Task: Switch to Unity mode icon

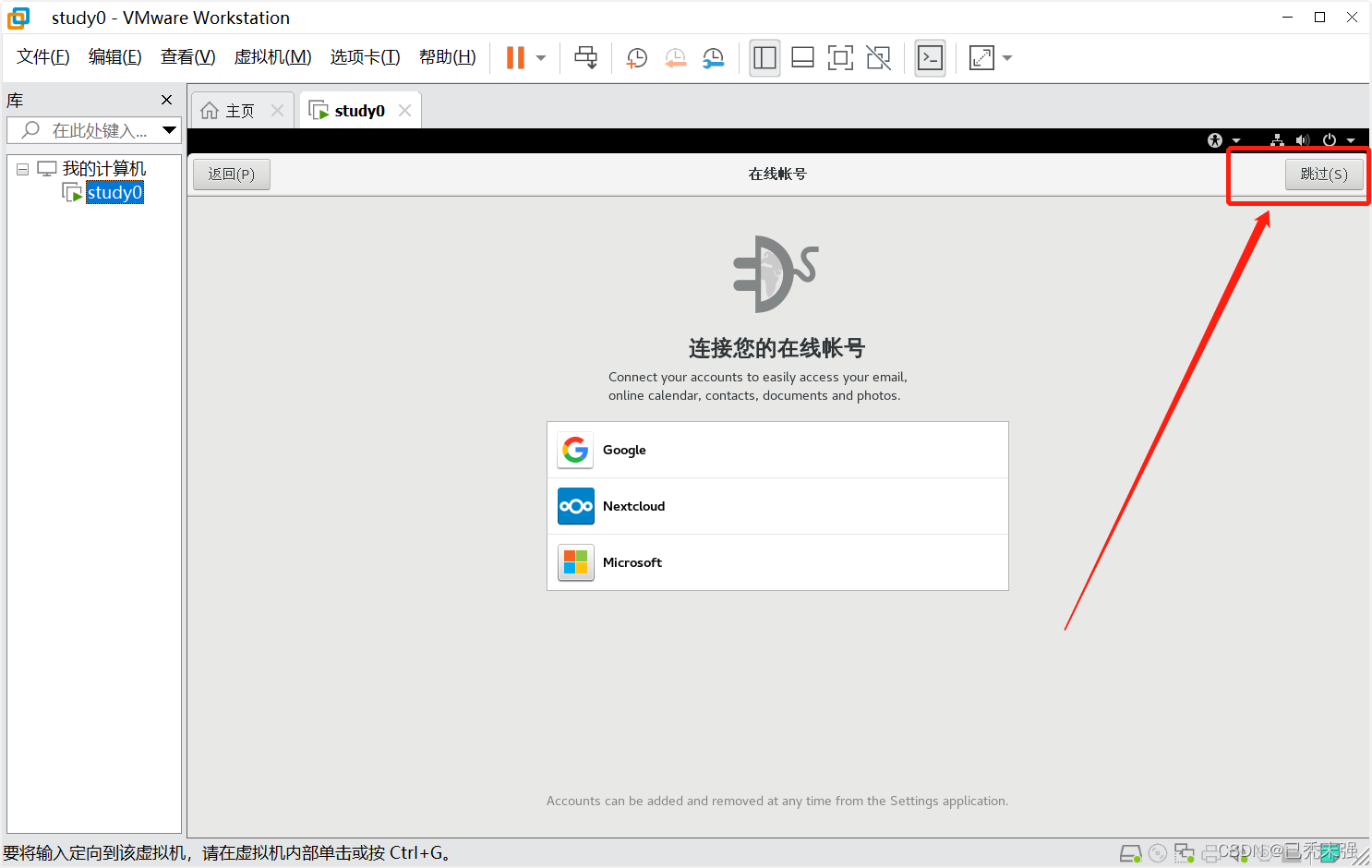Action: click(879, 58)
